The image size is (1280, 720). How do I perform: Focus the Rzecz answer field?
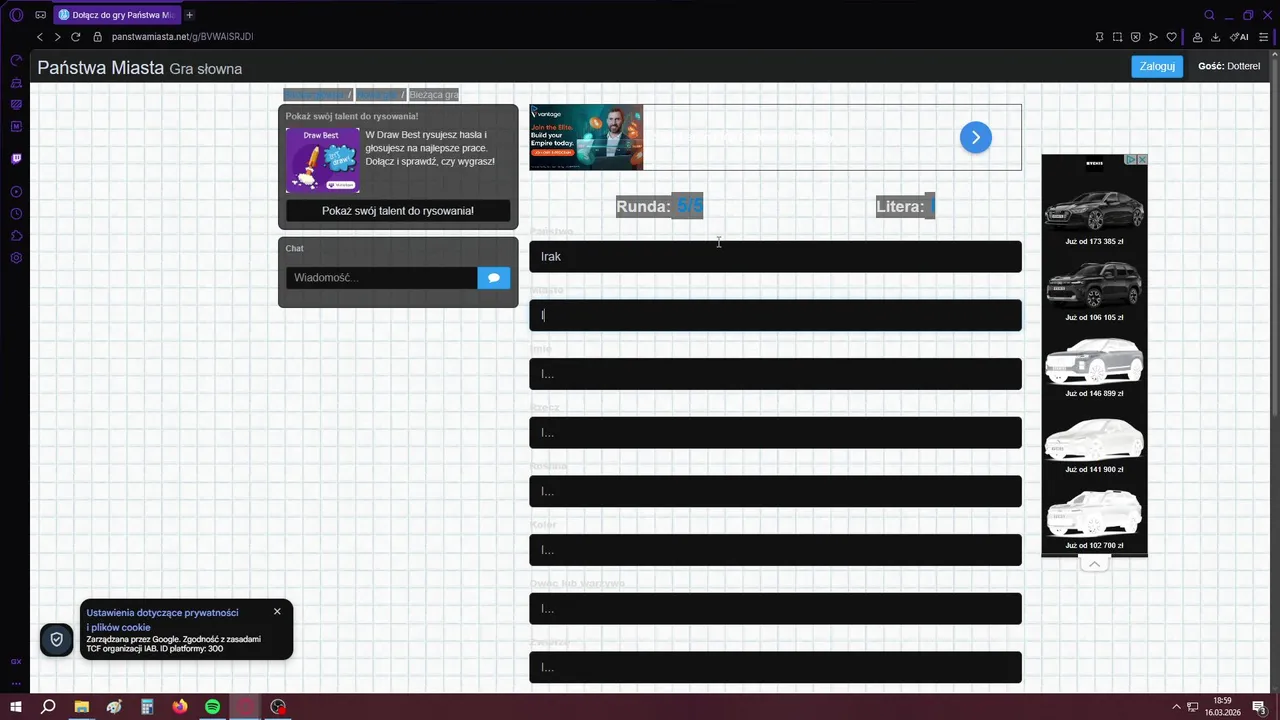[775, 432]
